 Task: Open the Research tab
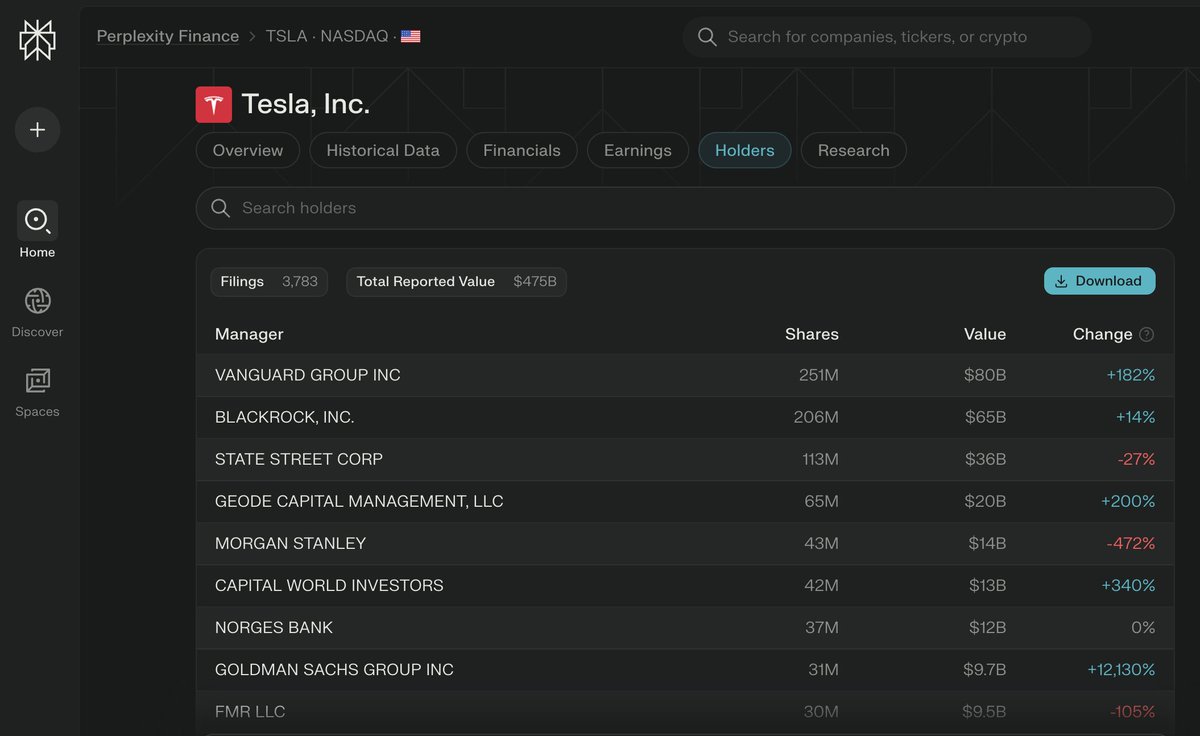(x=853, y=150)
